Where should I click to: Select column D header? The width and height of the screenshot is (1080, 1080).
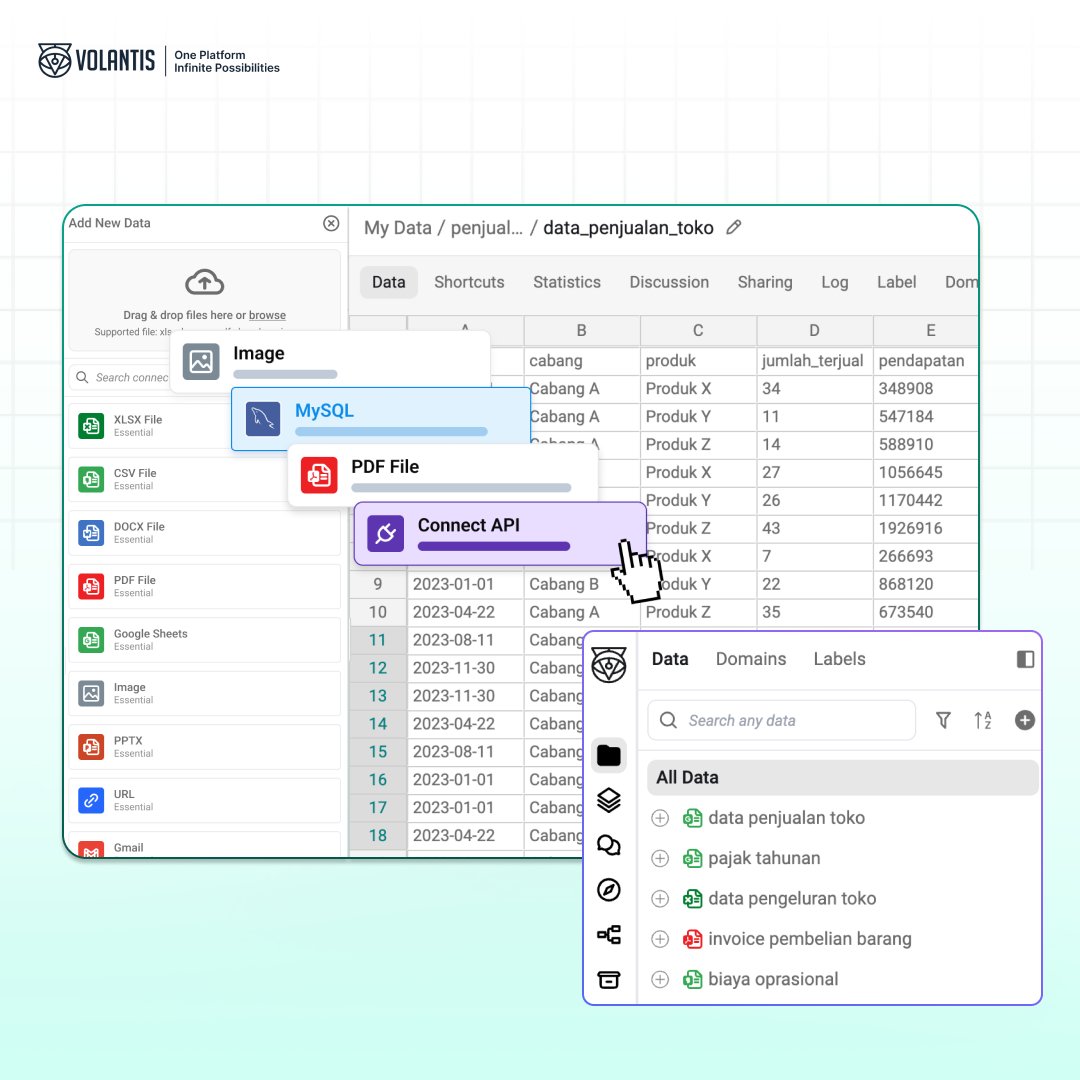click(x=814, y=331)
